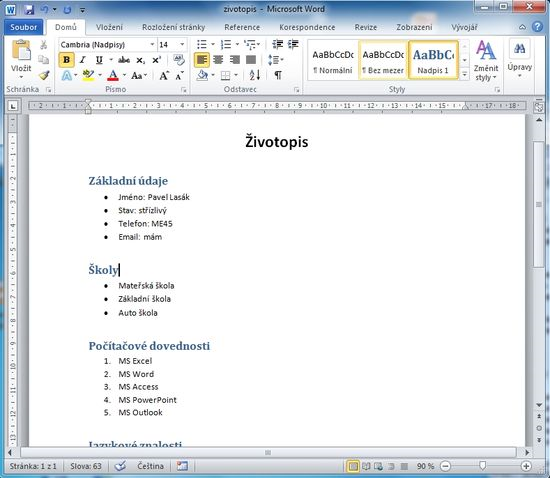
Task: Switch to the Vložení tab
Action: click(109, 27)
